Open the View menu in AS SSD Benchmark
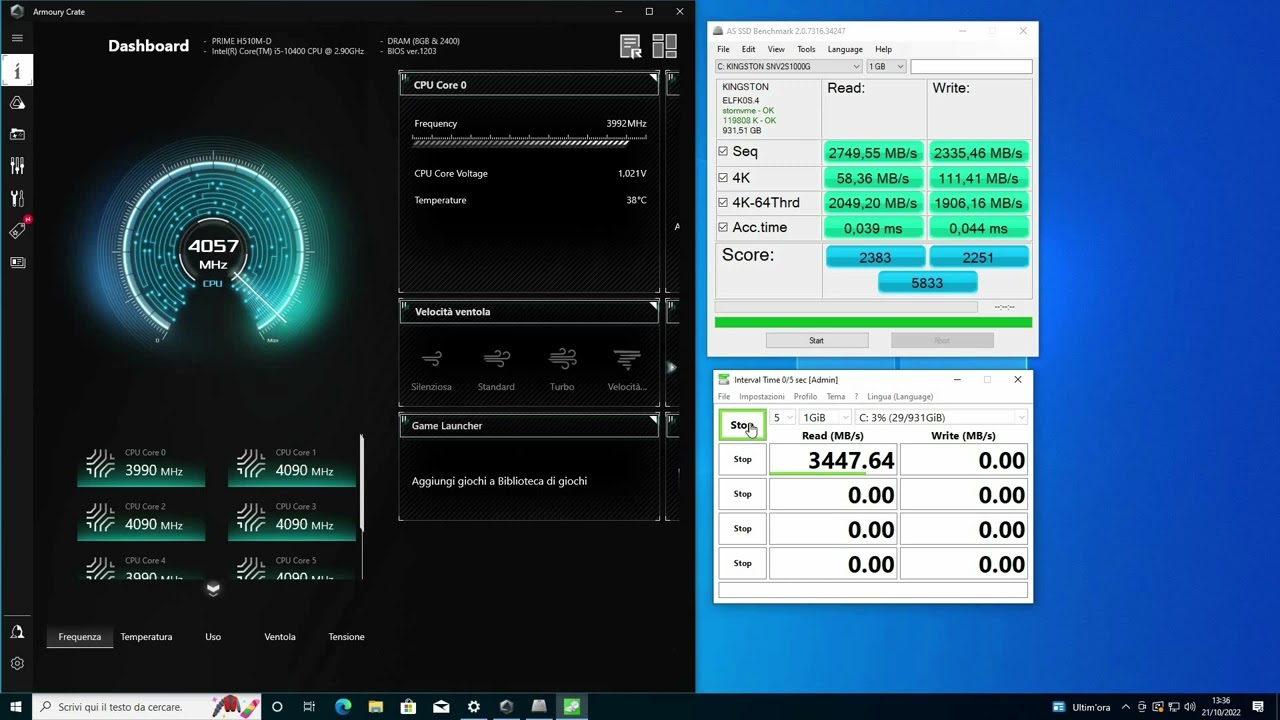The width and height of the screenshot is (1280, 720). 776,49
